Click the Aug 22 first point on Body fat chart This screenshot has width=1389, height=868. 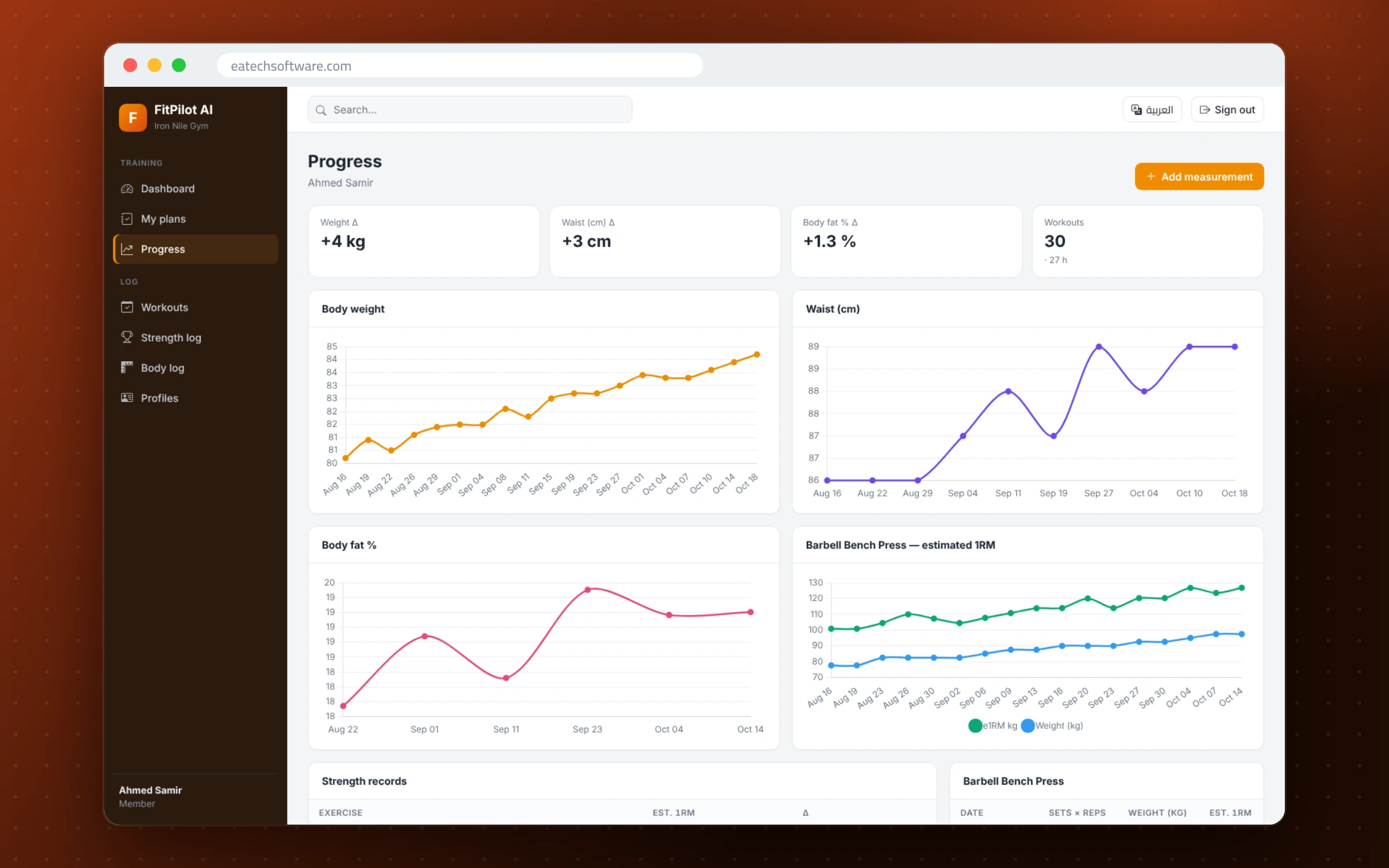tap(343, 706)
